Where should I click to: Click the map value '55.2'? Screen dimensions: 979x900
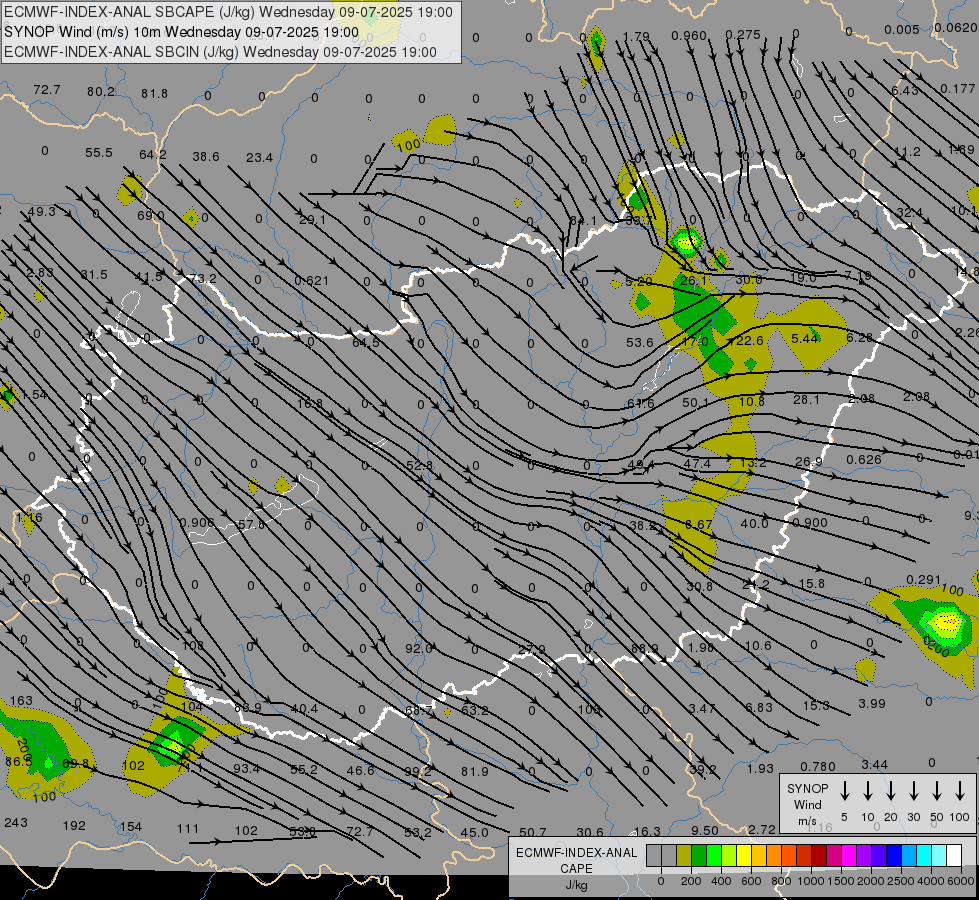[303, 769]
